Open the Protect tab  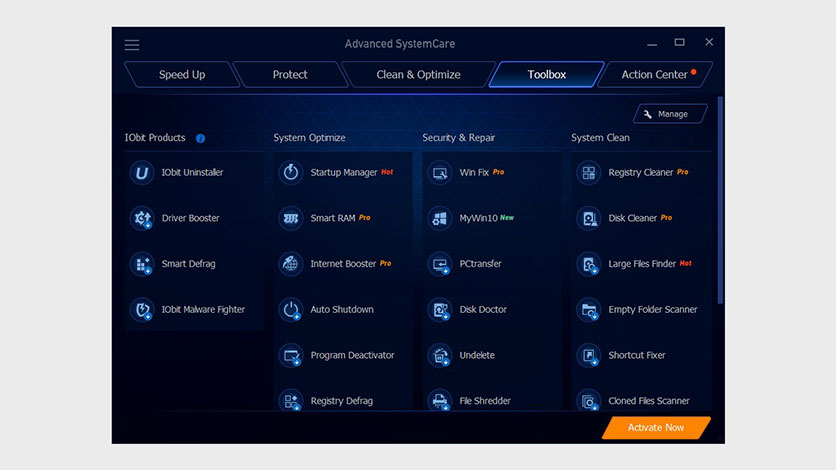click(x=290, y=75)
